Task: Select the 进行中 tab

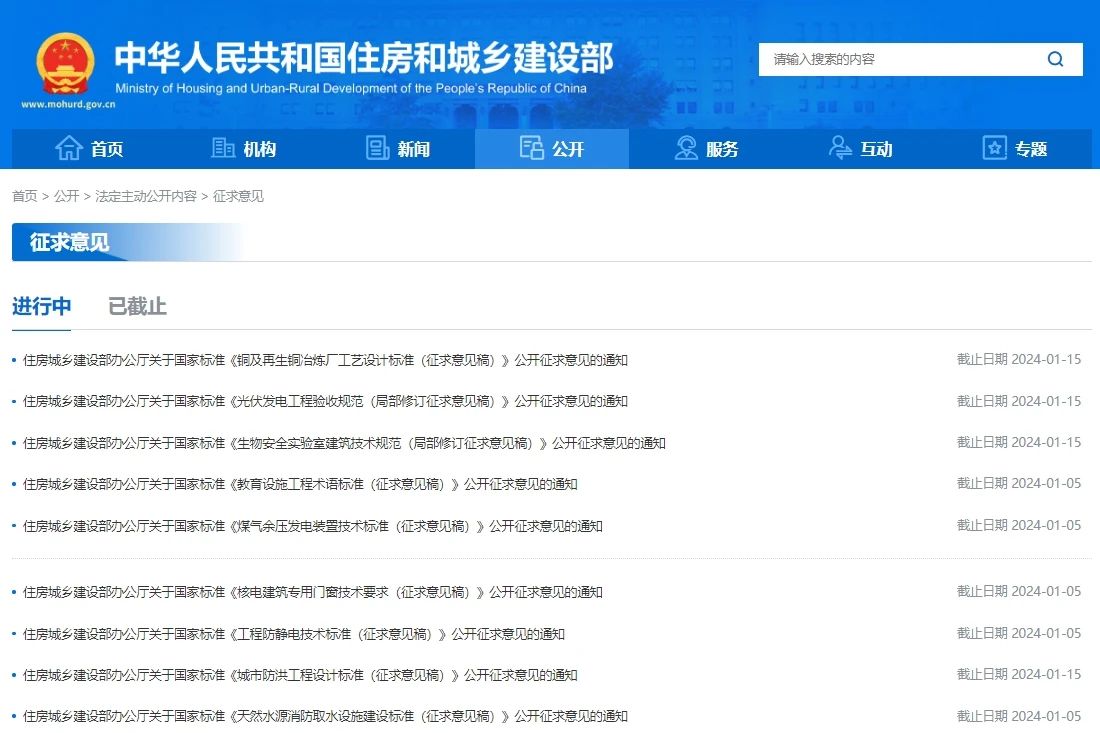Action: pyautogui.click(x=41, y=307)
